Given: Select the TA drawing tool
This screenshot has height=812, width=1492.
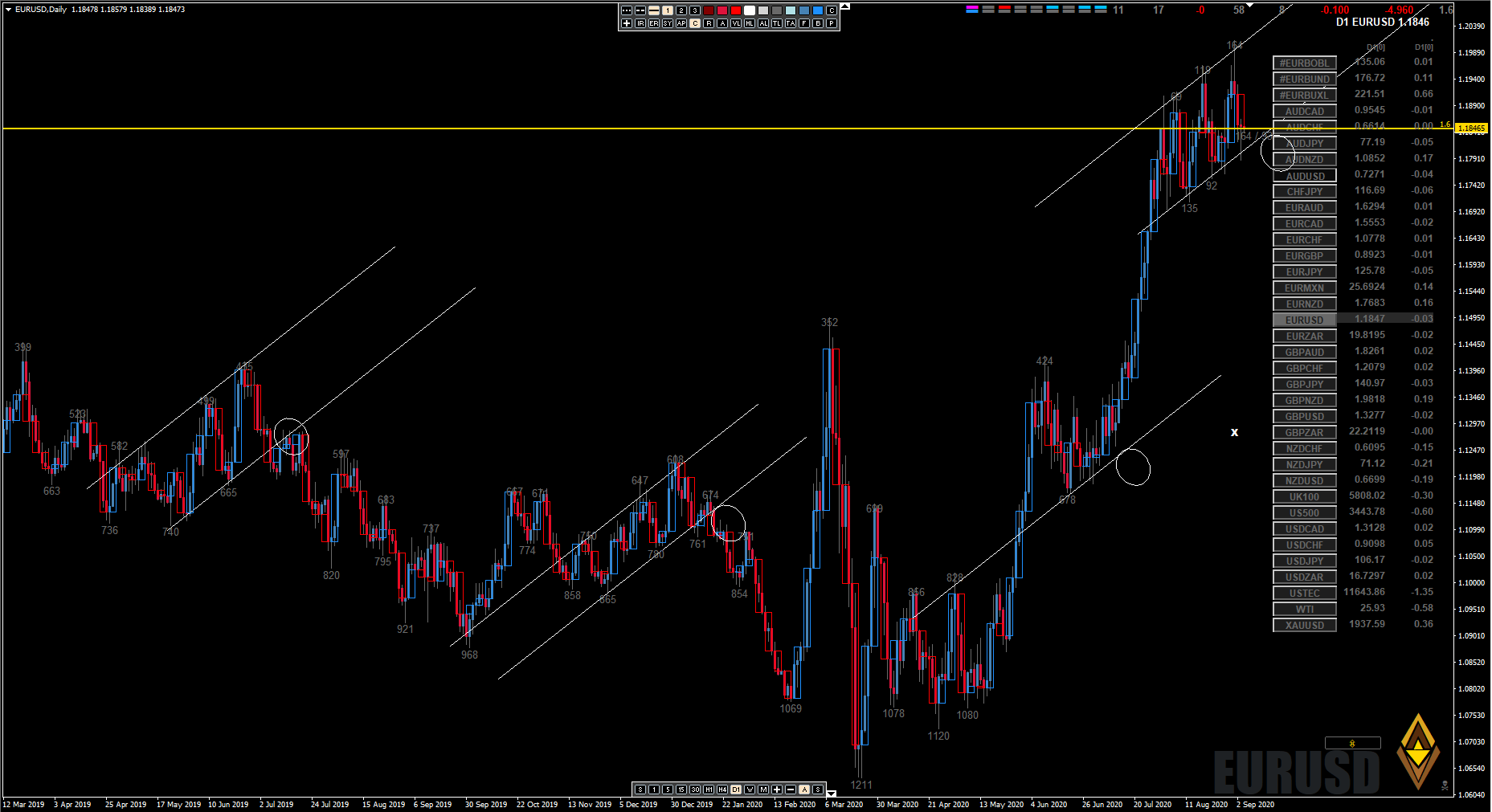Looking at the screenshot, I should 791,23.
